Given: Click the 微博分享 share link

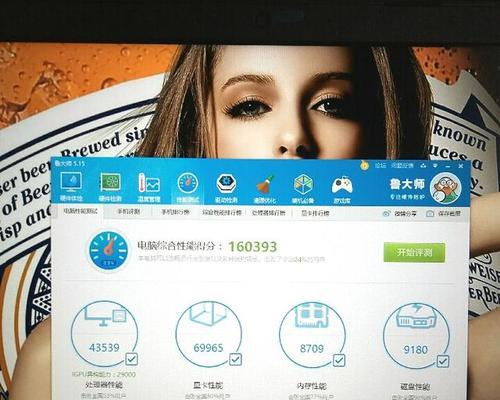Looking at the screenshot, I should [400, 214].
